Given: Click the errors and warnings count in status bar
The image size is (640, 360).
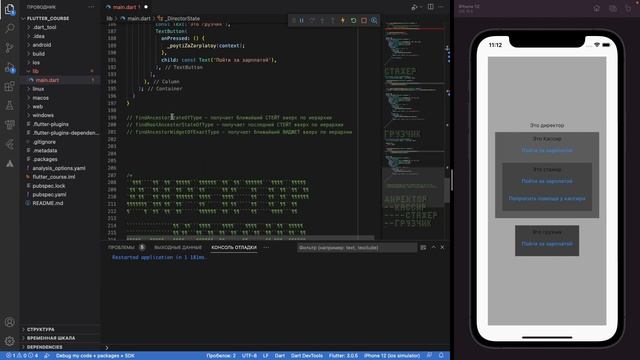Looking at the screenshot, I should 23,356.
